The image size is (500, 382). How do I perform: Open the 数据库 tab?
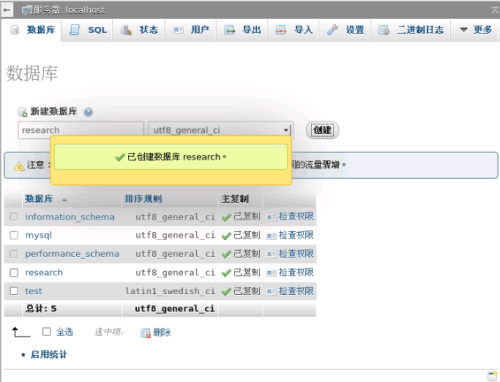click(x=32, y=30)
